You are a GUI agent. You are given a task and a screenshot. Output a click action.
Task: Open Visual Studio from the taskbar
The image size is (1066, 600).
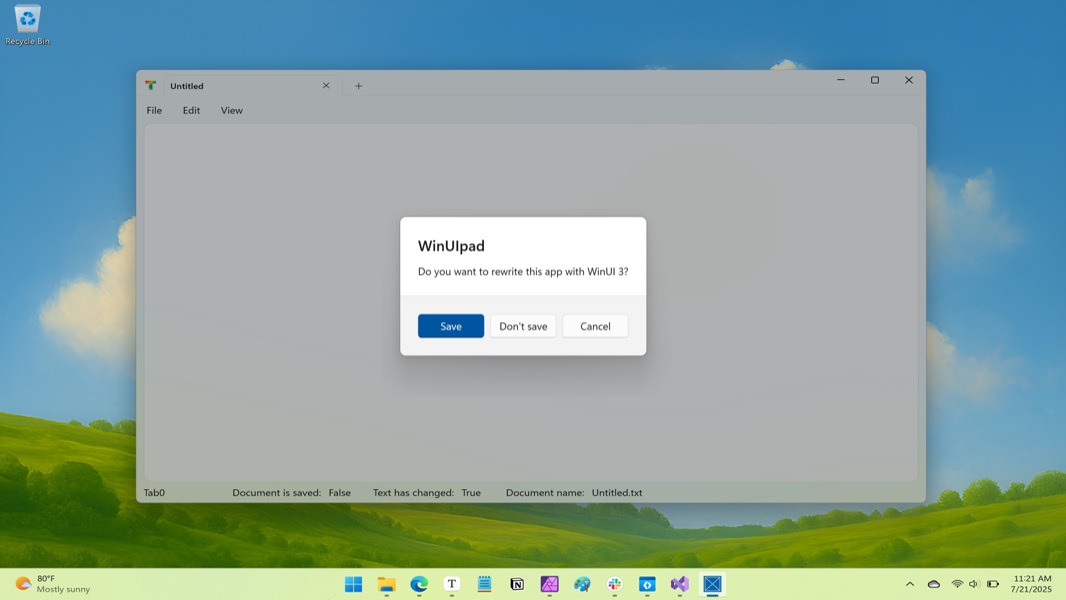(680, 584)
